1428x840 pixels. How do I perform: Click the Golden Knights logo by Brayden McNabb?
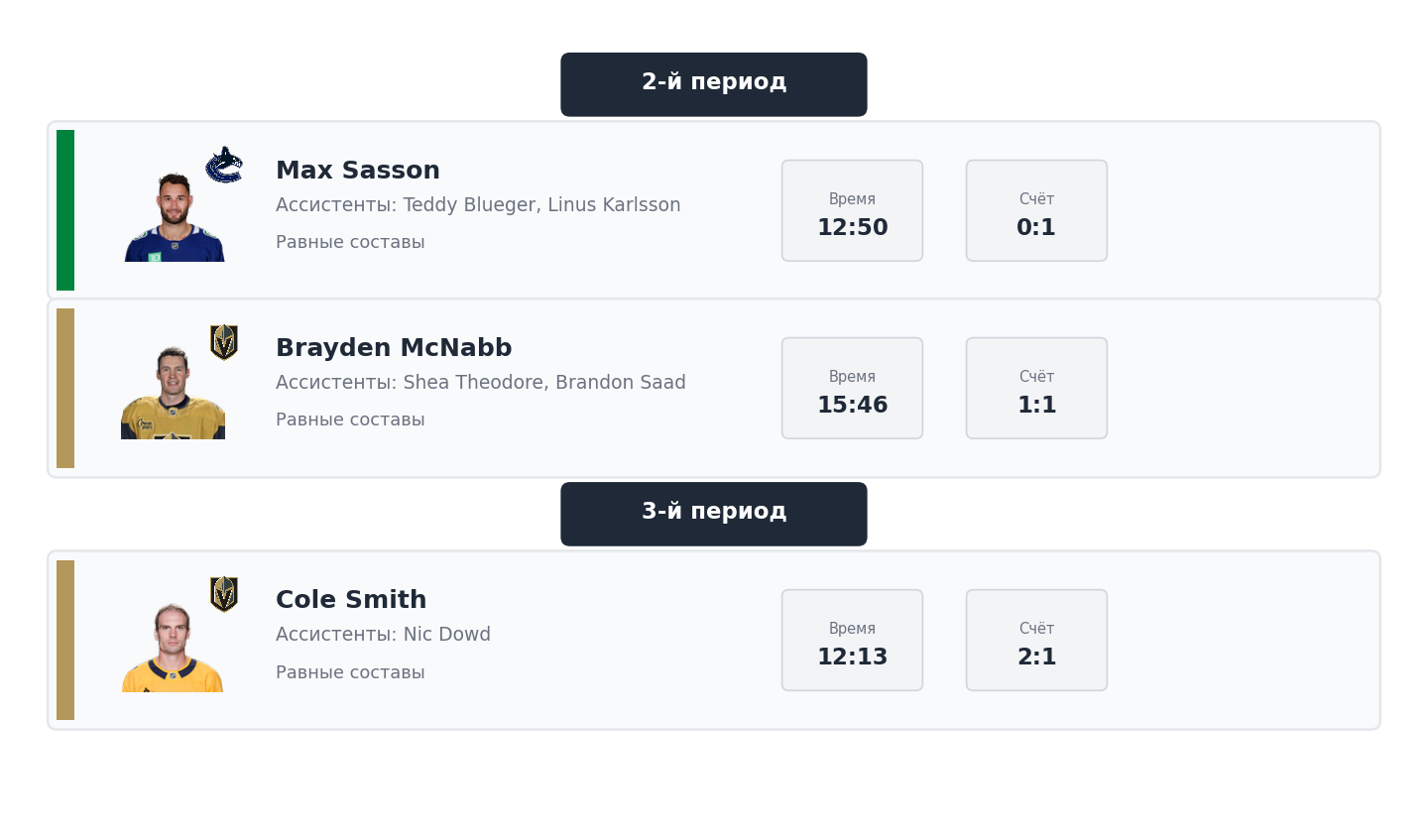(x=224, y=342)
